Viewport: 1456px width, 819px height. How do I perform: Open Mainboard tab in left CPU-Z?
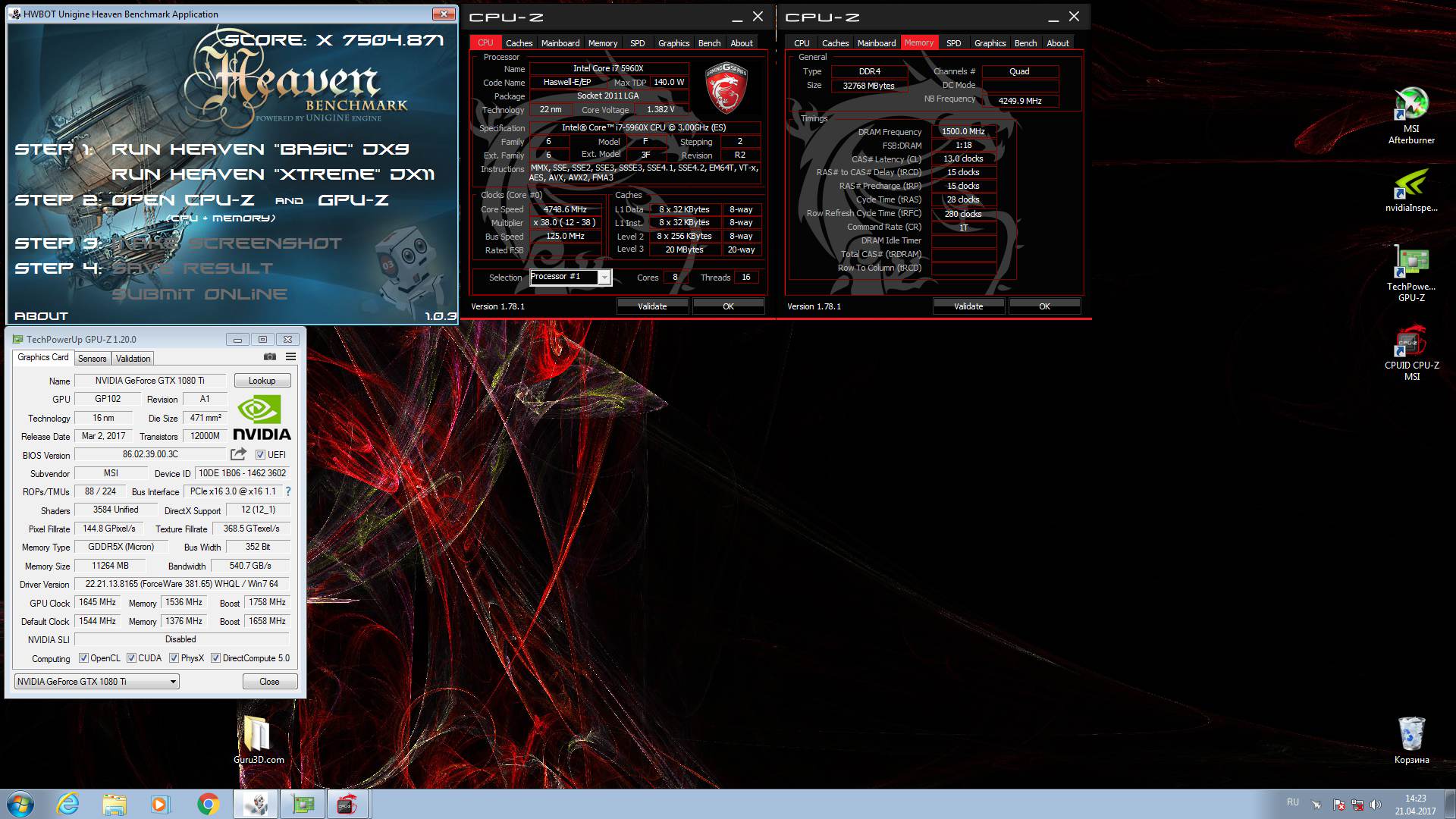(560, 43)
